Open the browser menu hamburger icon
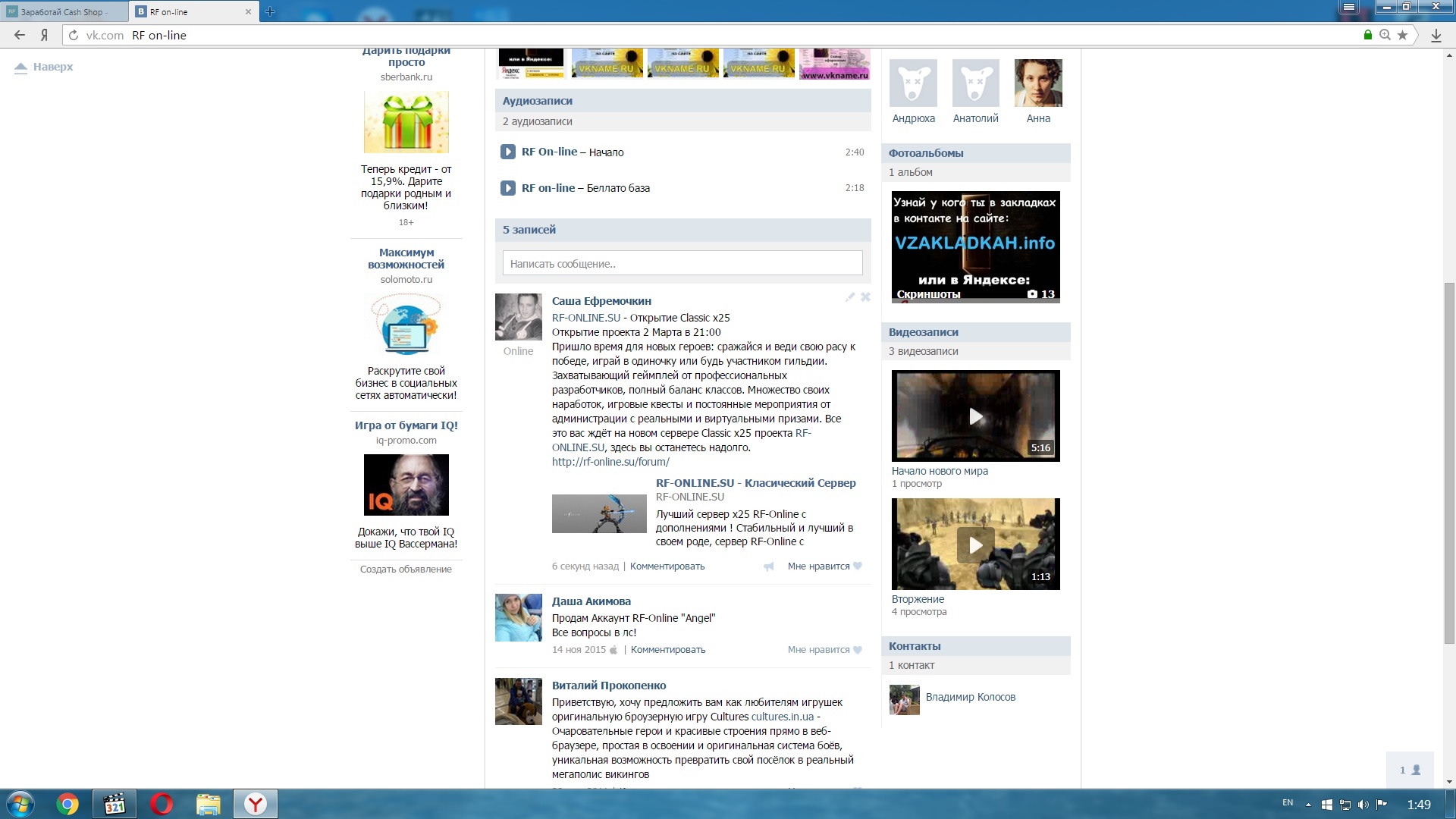The image size is (1456, 819). point(1349,7)
